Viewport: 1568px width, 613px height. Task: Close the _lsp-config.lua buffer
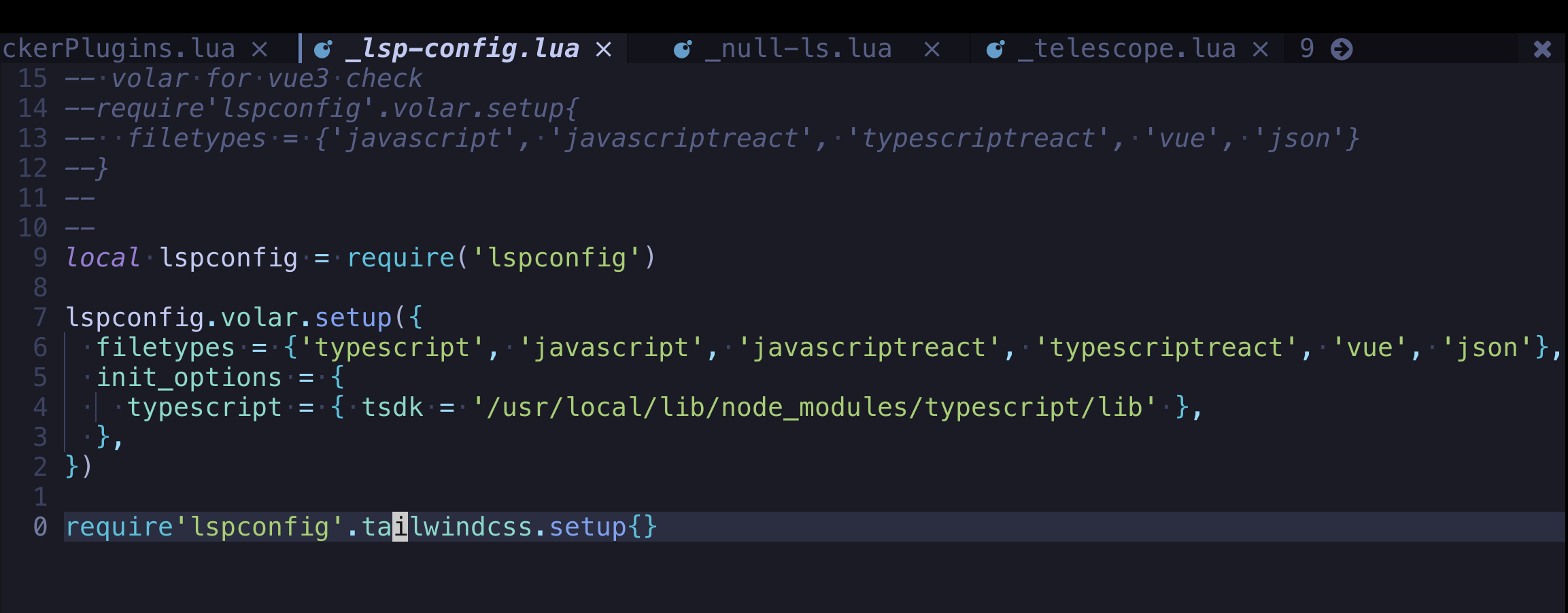(604, 48)
